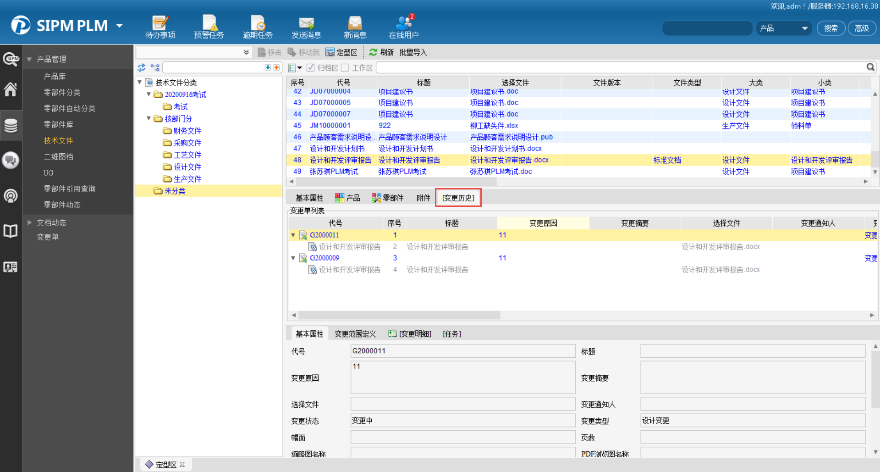Switch to the 变更历史 tab

tap(458, 198)
